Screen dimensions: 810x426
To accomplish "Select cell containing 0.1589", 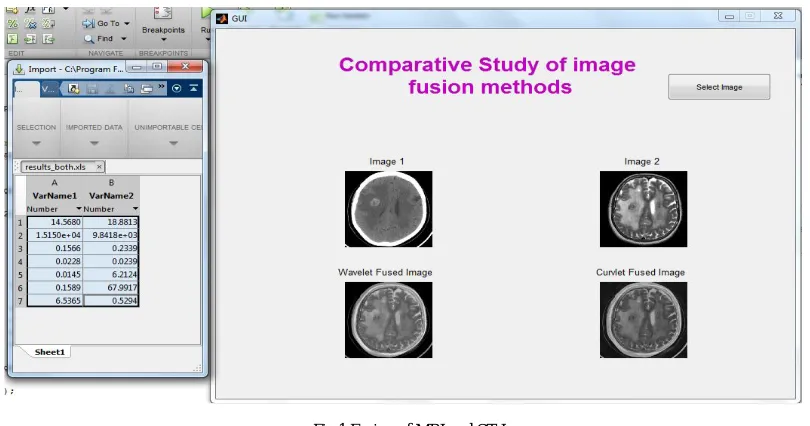I will [x=55, y=288].
